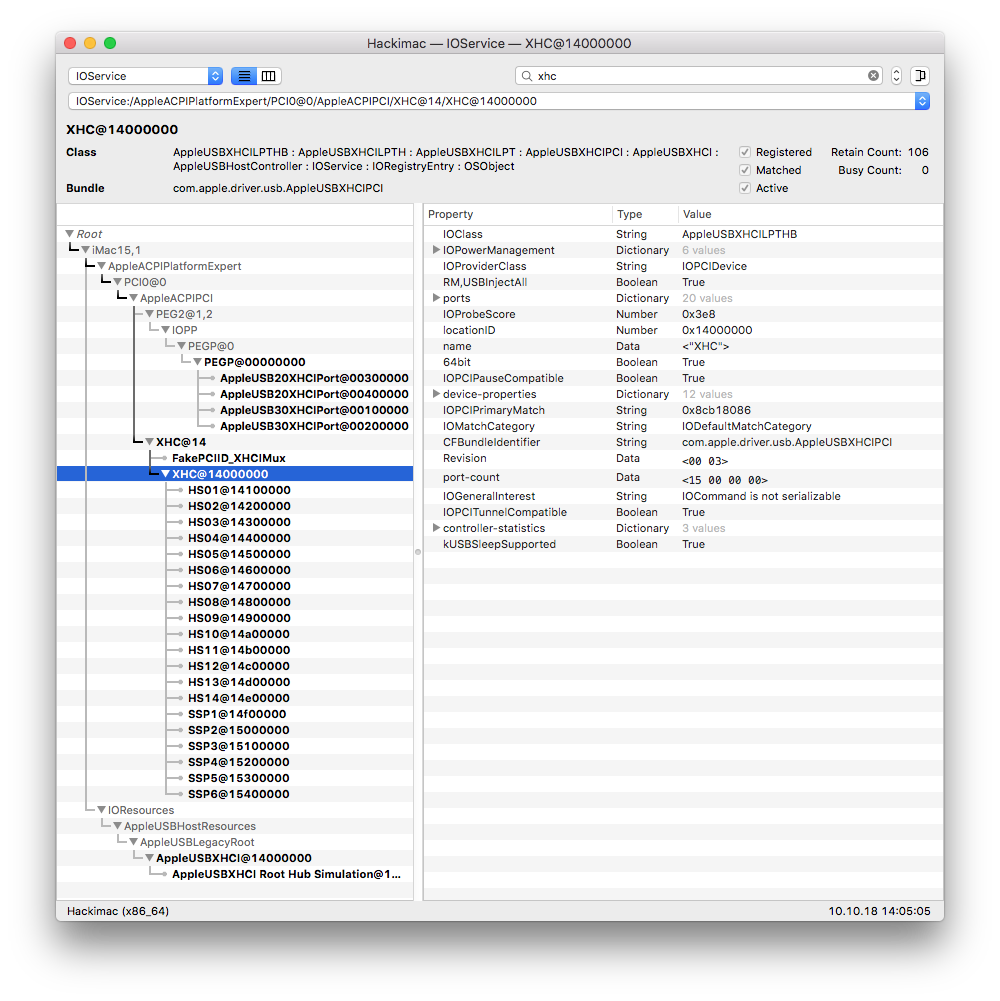Expand controller-statistics dictionary

pos(436,527)
